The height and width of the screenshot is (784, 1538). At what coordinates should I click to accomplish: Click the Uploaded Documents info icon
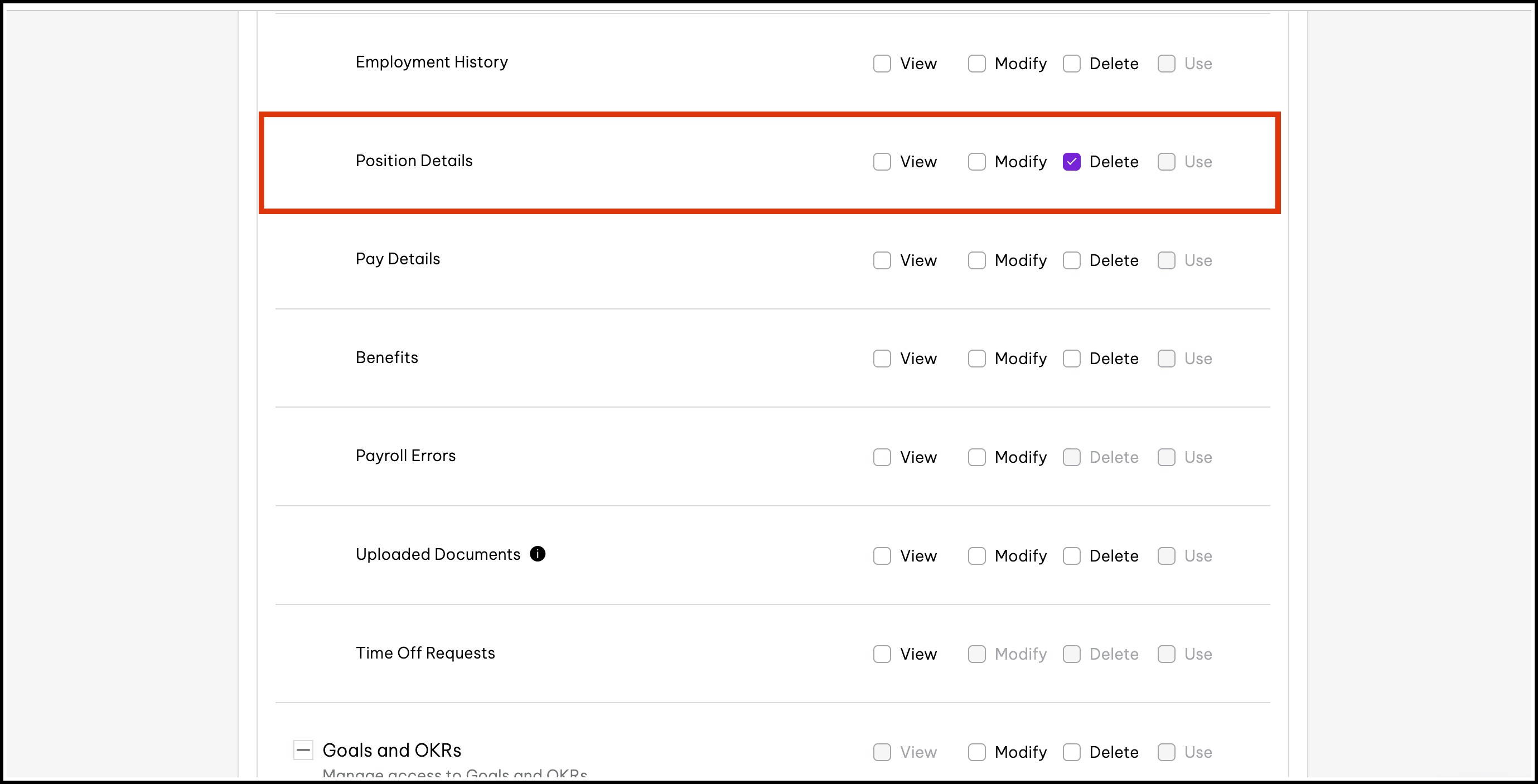(538, 554)
